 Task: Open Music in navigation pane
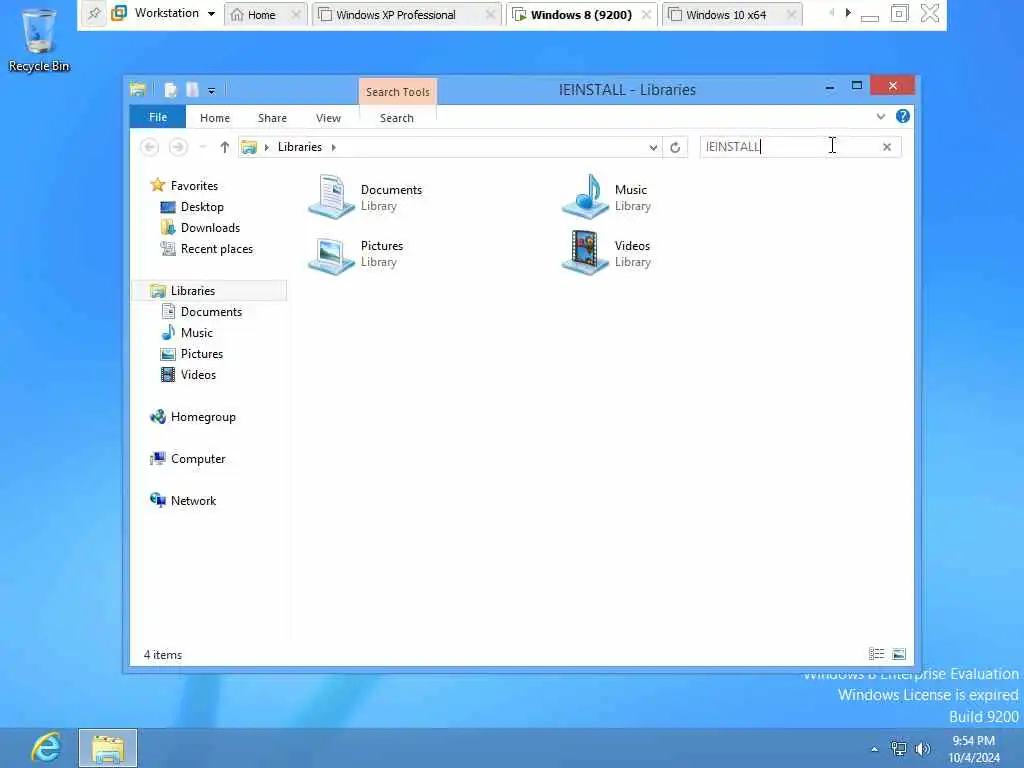click(197, 332)
